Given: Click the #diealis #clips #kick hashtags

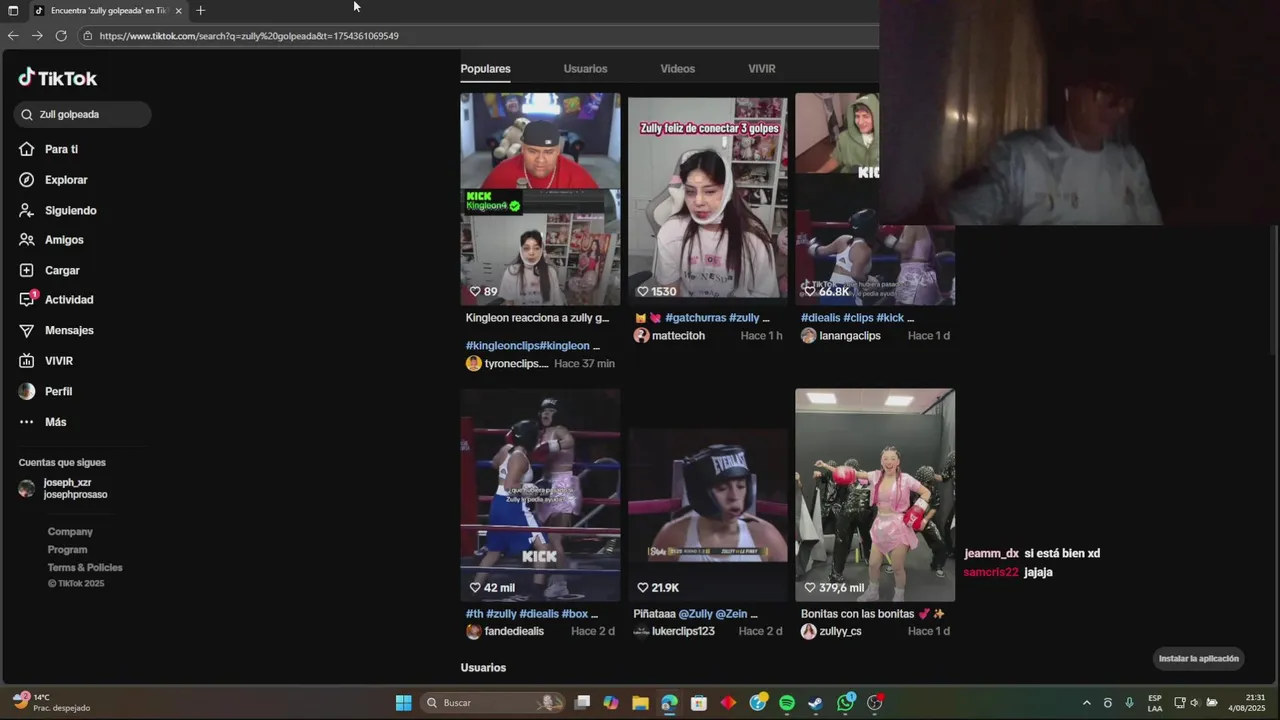Looking at the screenshot, I should coord(857,318).
